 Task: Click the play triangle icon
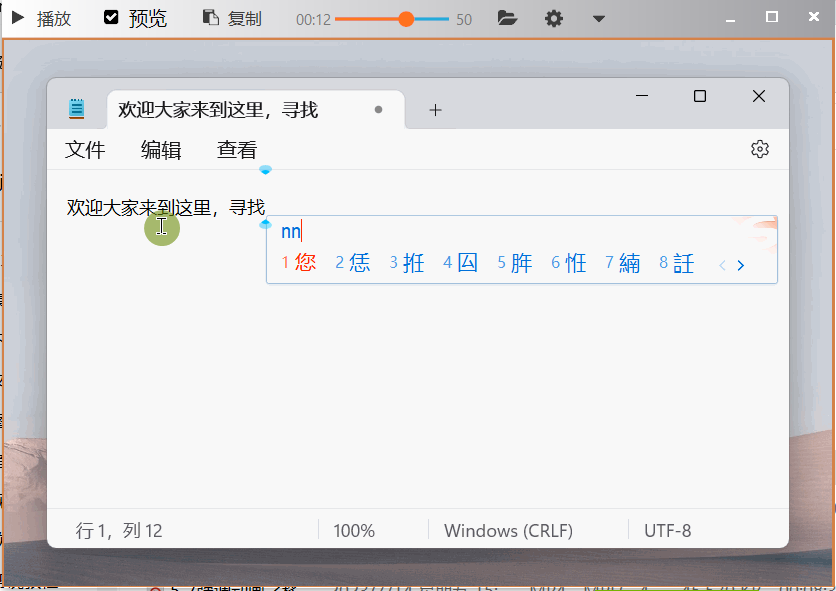pos(18,18)
